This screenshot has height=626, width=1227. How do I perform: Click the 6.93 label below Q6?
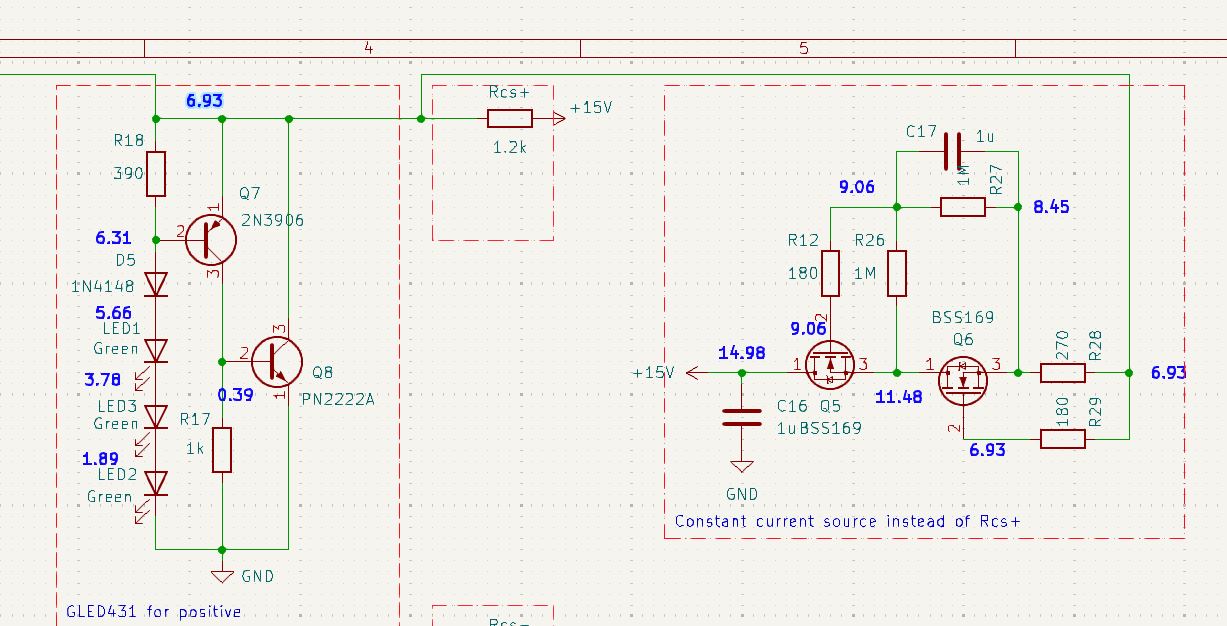(x=987, y=450)
